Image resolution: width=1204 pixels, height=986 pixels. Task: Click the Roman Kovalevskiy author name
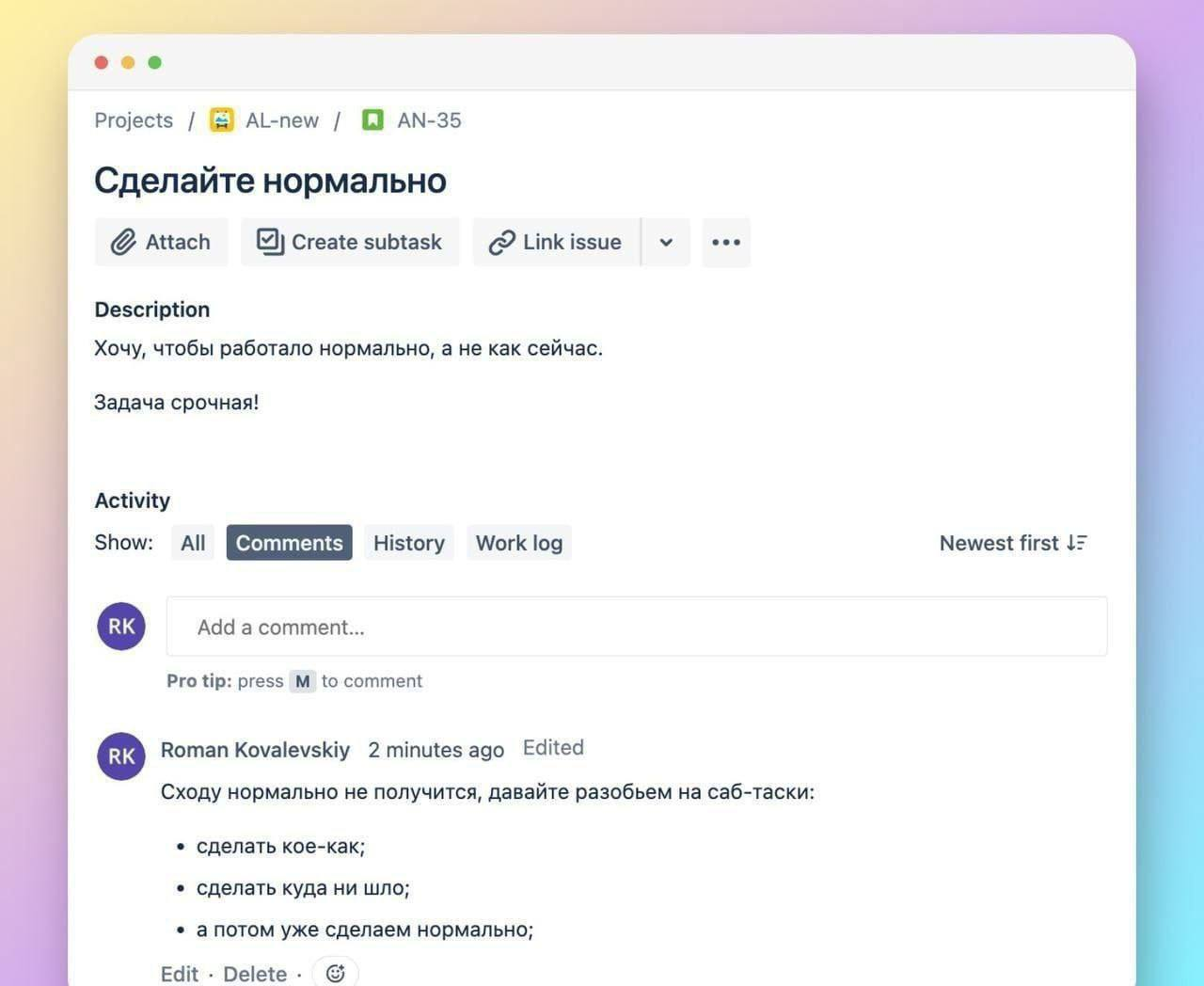255,750
